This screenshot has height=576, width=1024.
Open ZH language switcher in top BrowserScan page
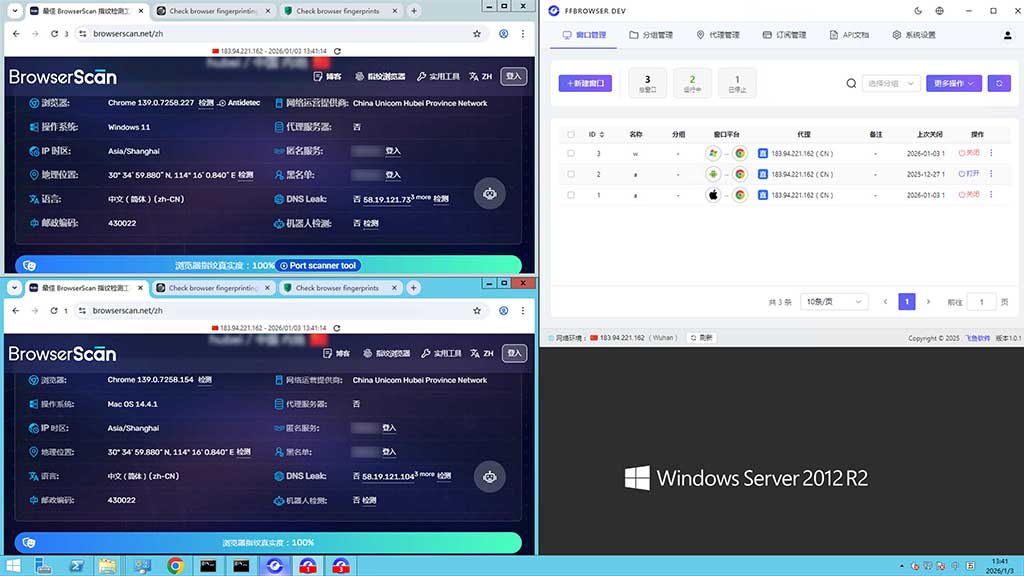pos(481,76)
